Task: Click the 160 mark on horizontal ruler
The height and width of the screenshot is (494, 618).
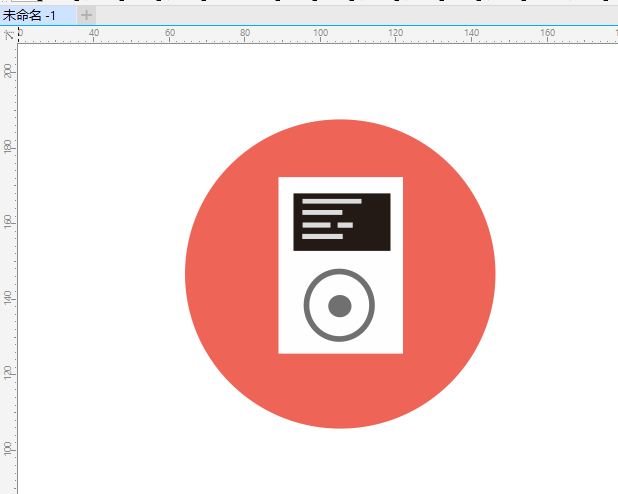Action: (548, 34)
